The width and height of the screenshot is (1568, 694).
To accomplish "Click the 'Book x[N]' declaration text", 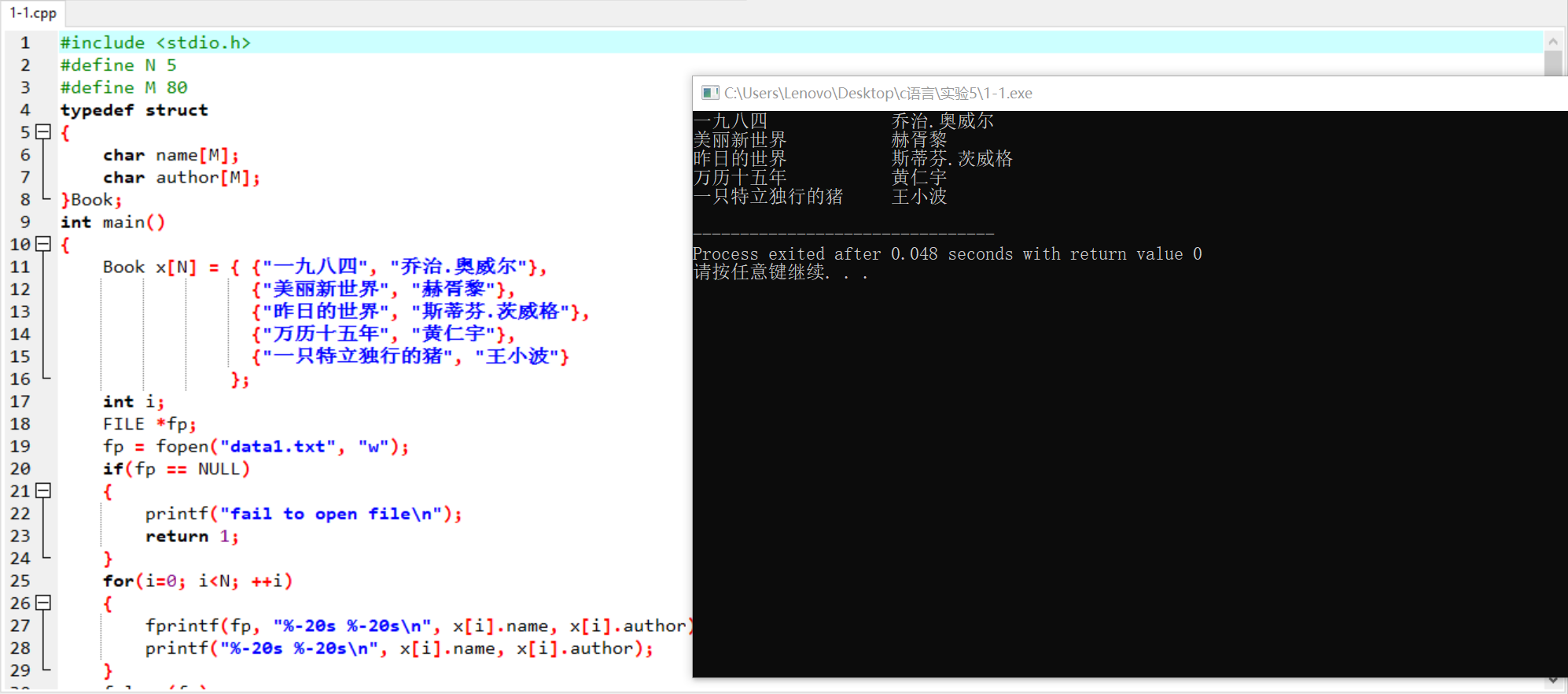I will [149, 268].
